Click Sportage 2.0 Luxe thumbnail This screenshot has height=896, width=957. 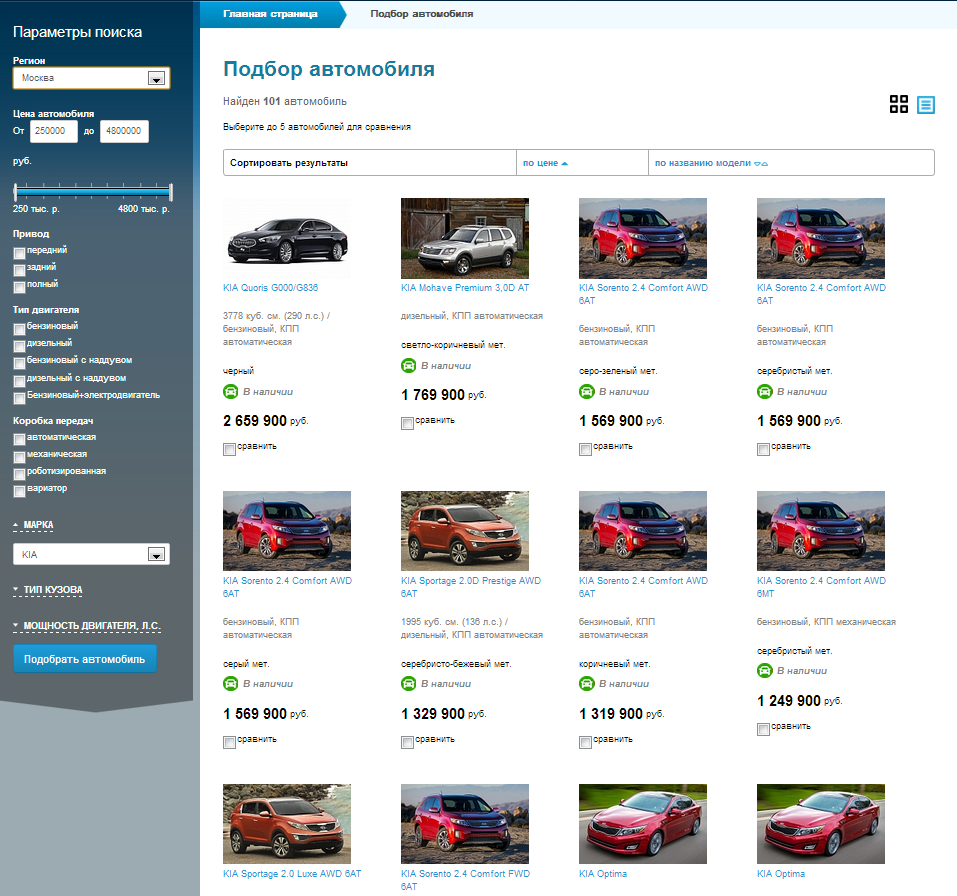[x=287, y=824]
